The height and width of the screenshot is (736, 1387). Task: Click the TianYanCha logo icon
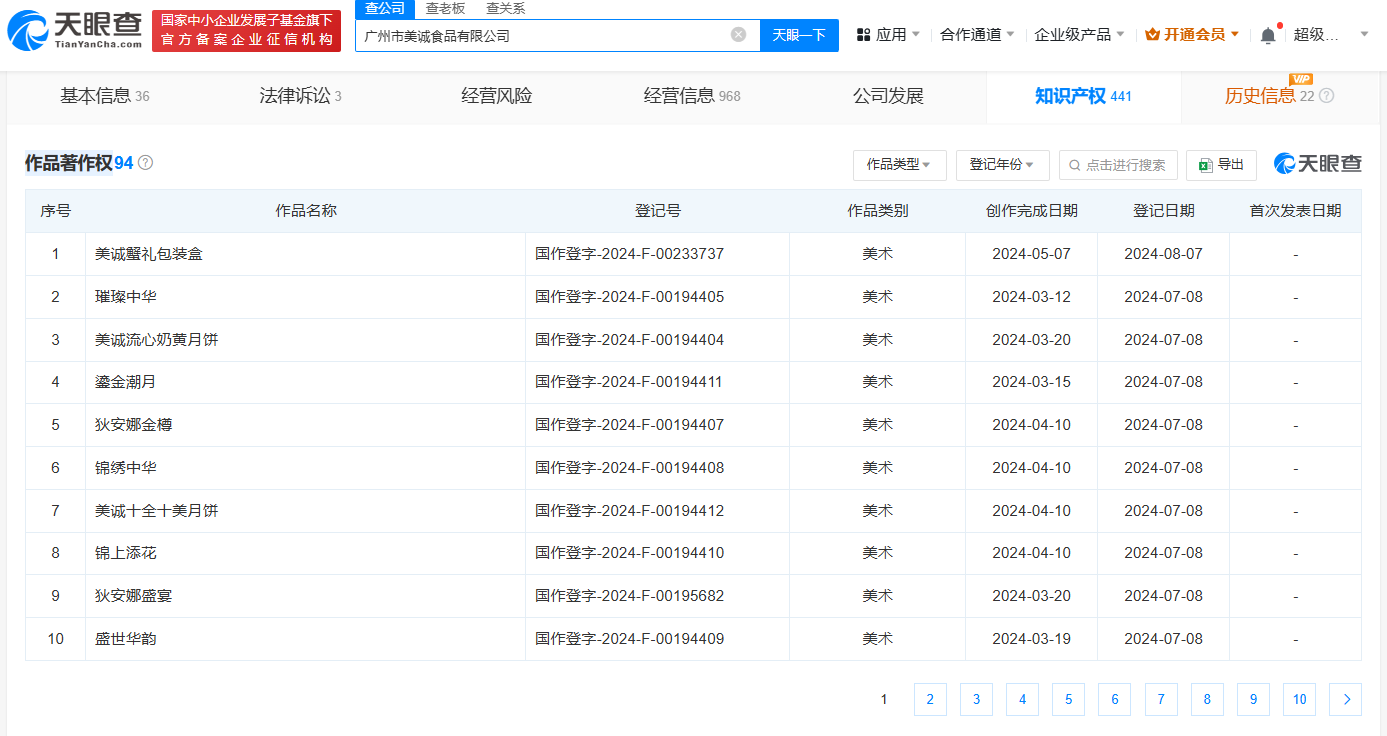pos(28,32)
